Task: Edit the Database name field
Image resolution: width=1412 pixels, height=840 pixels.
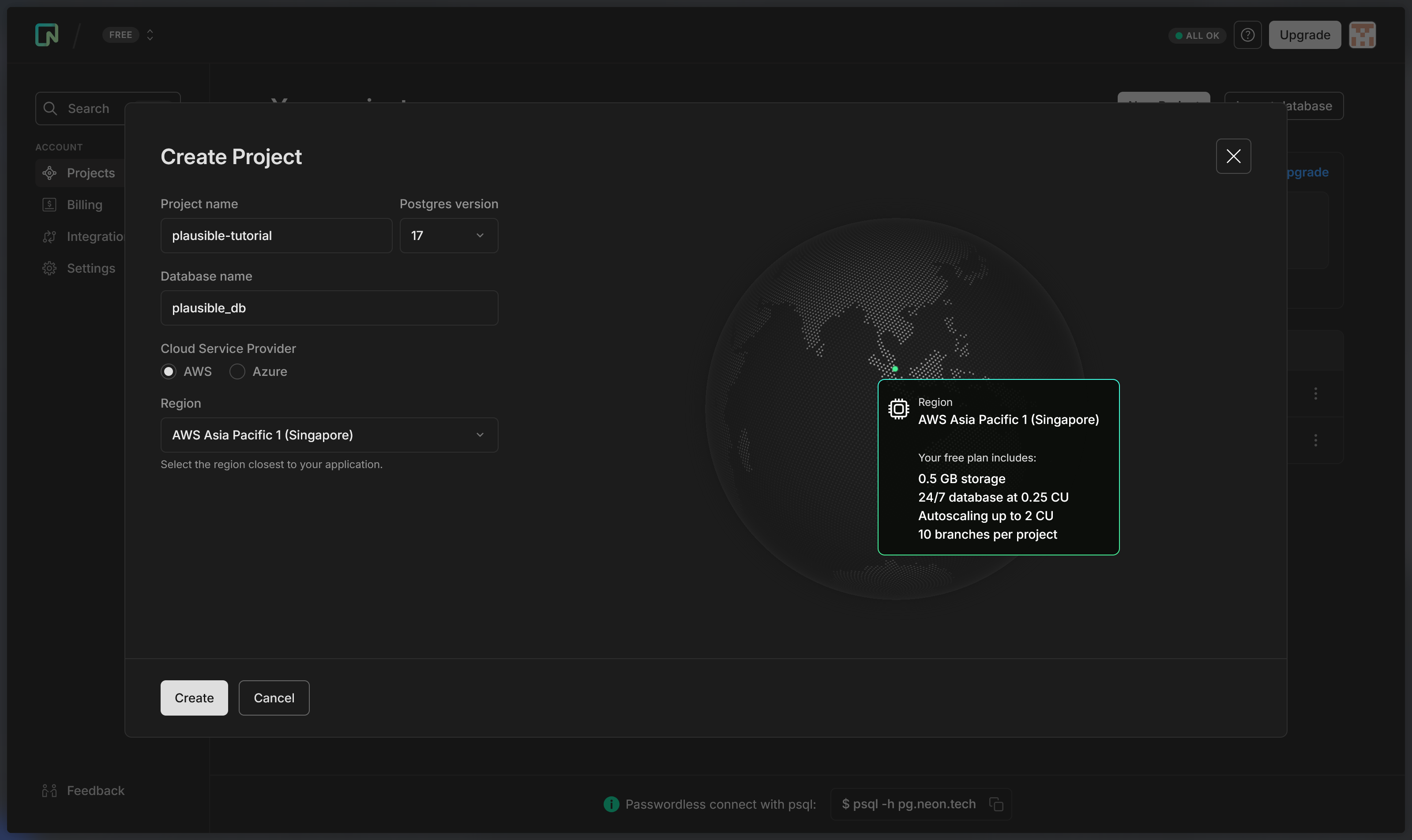Action: [329, 308]
